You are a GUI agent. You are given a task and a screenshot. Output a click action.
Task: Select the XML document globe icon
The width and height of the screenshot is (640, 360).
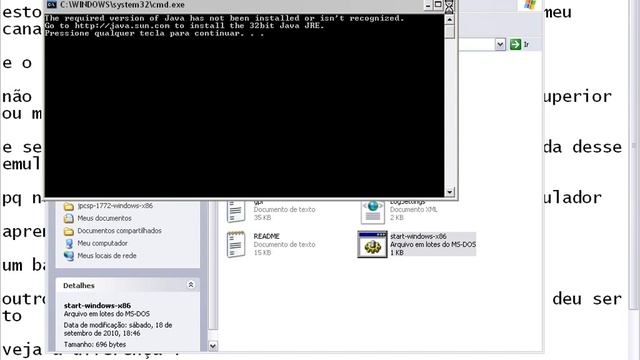(x=373, y=211)
